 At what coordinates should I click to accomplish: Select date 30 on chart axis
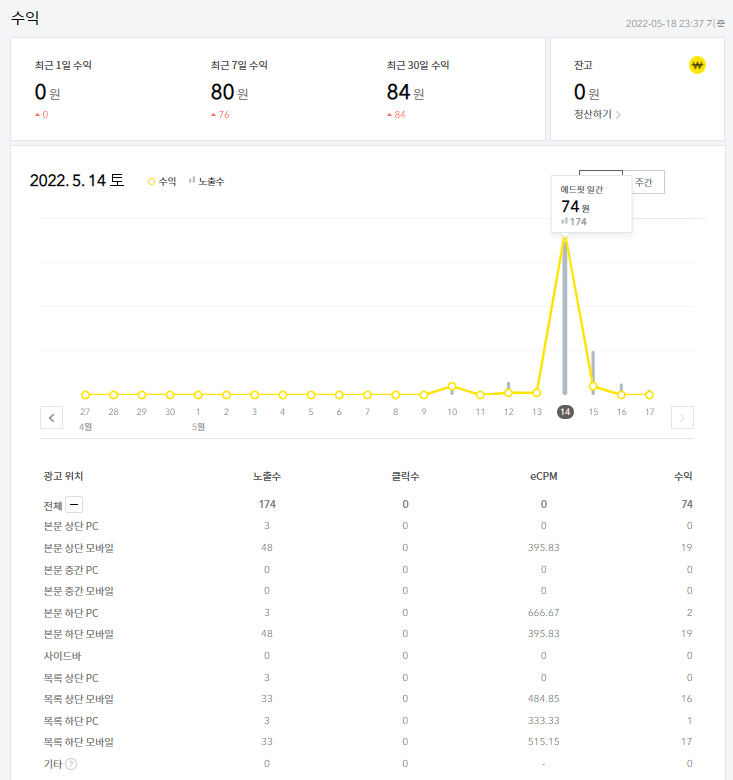point(170,412)
